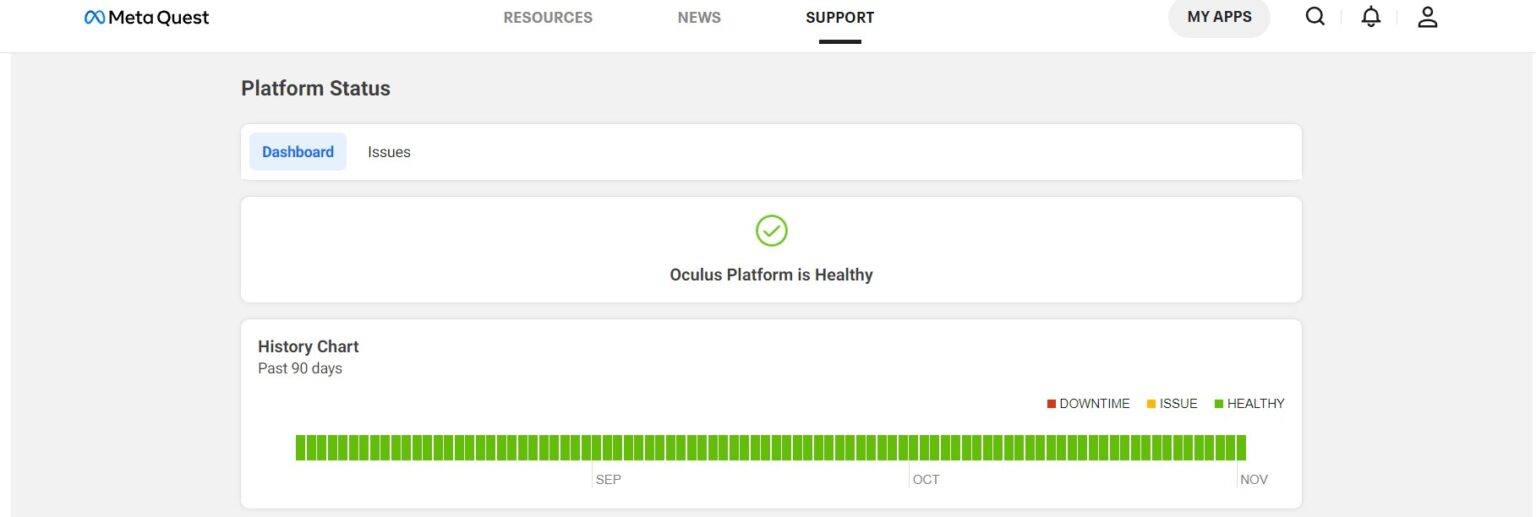This screenshot has width=1536, height=517.
Task: Click the Meta Quest logo
Action: tap(147, 18)
